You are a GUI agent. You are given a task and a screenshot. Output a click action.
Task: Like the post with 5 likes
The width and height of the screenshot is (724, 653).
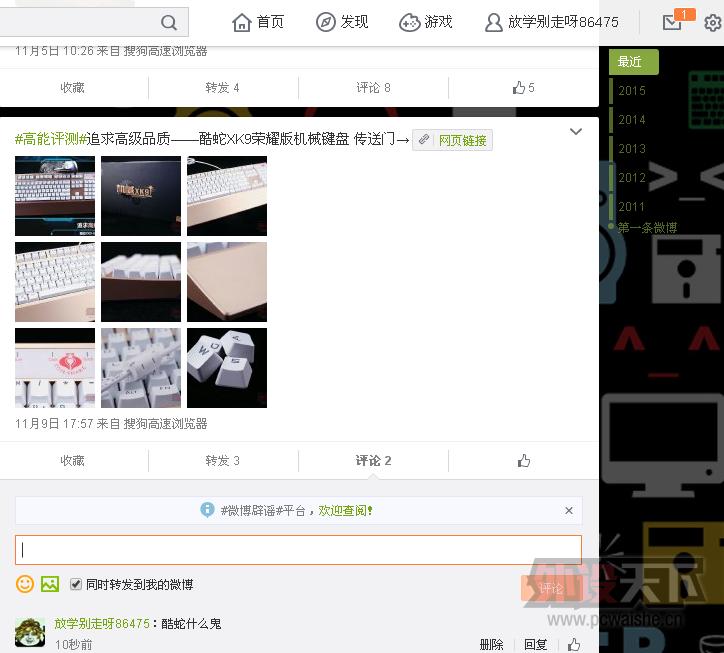[x=523, y=88]
